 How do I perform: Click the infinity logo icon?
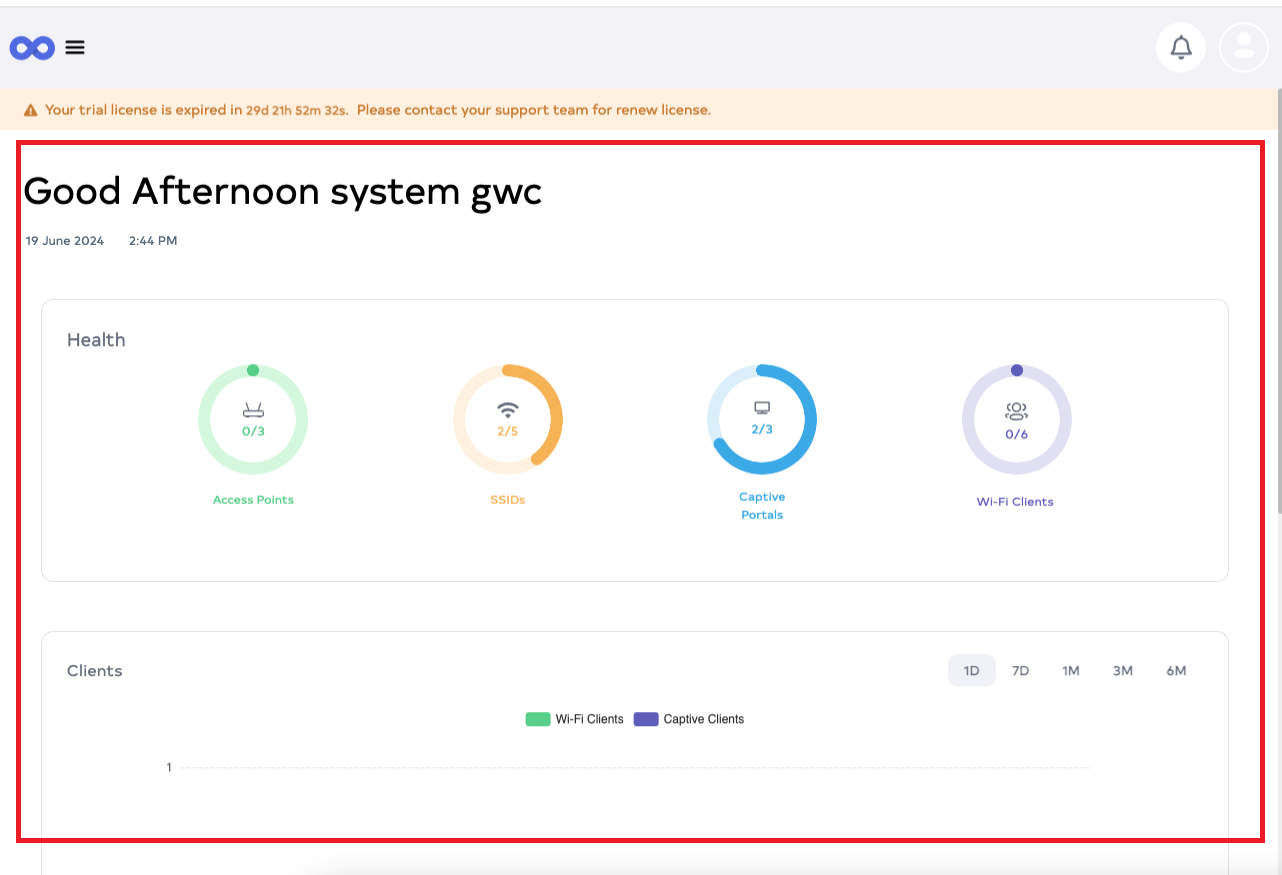pyautogui.click(x=32, y=47)
